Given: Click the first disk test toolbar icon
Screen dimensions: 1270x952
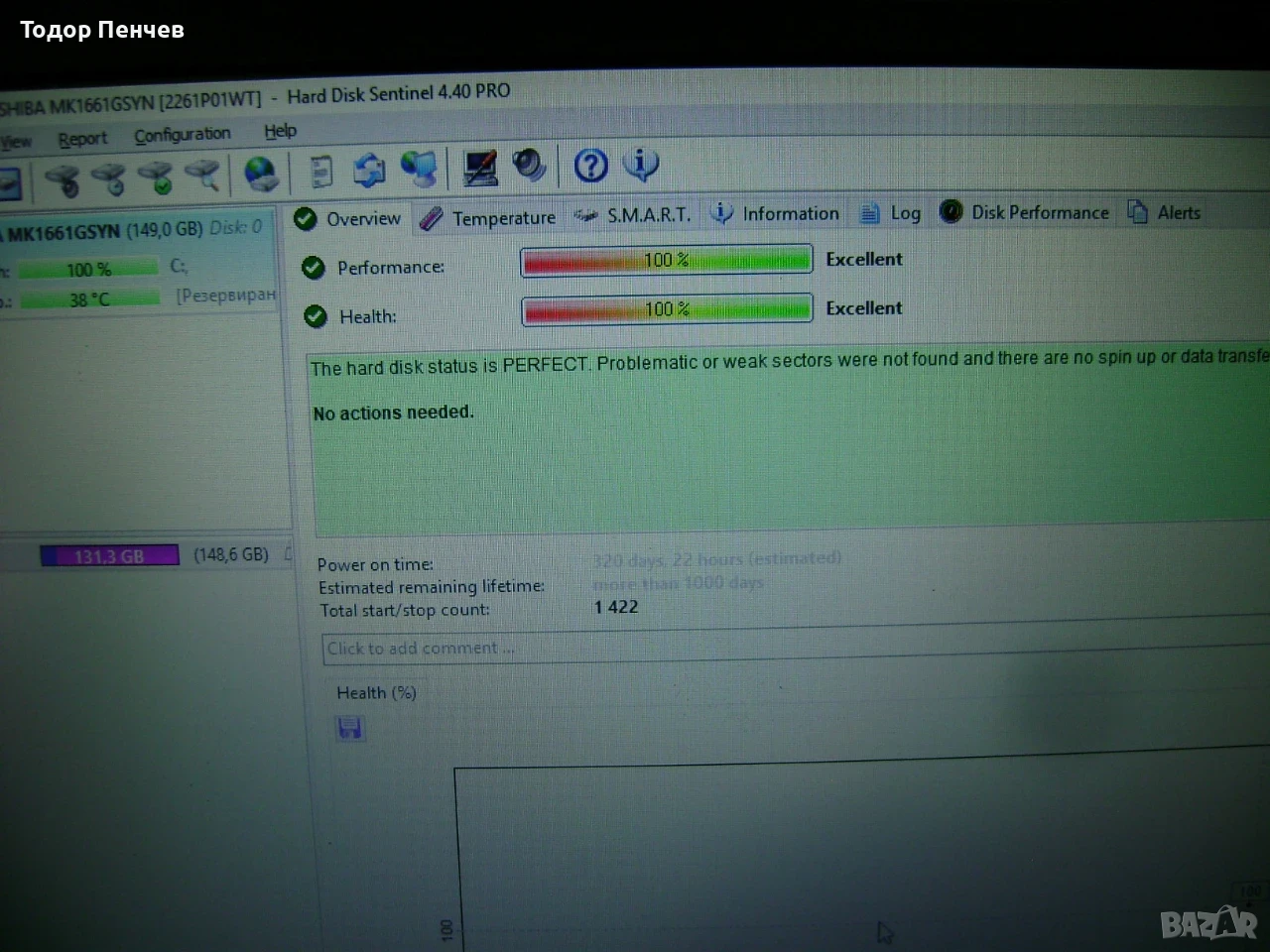Looking at the screenshot, I should pyautogui.click(x=63, y=179).
